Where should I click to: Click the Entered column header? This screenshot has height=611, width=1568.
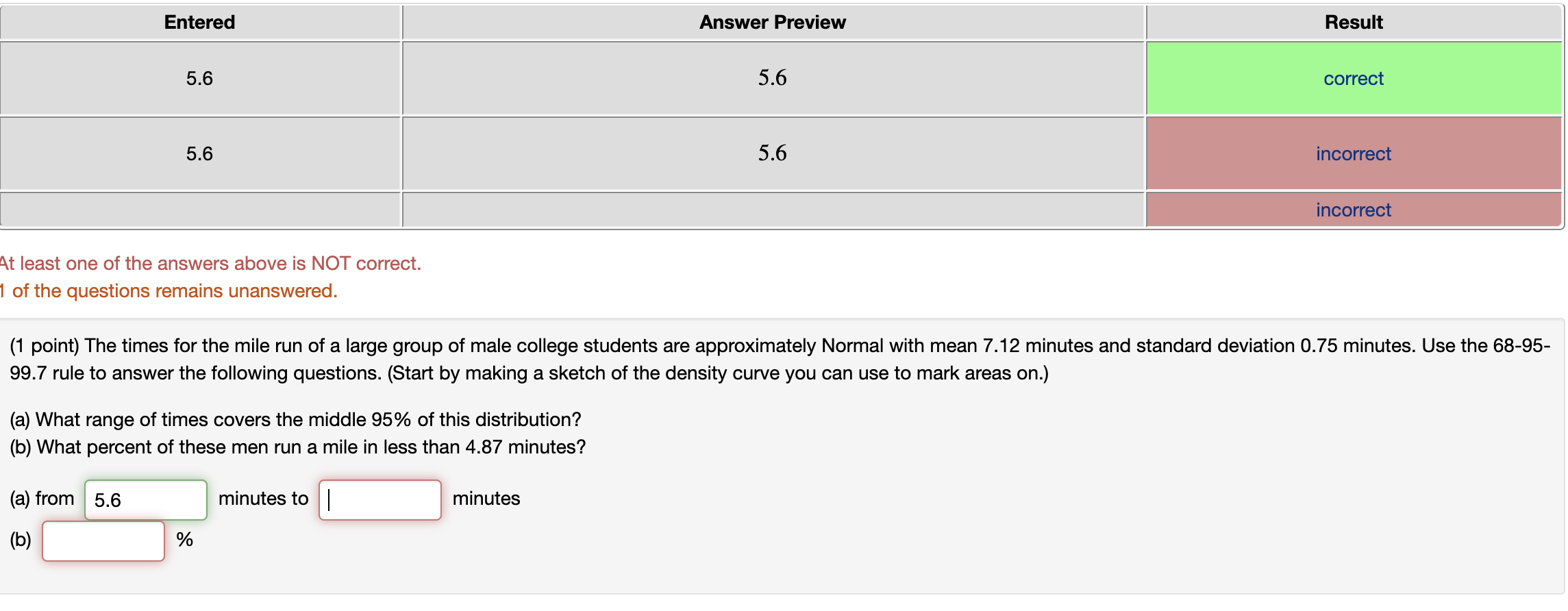point(199,22)
